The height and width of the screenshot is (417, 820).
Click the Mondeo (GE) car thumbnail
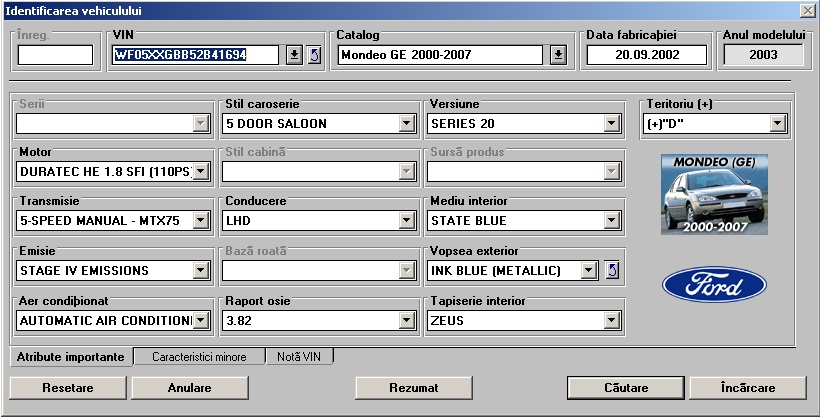714,194
